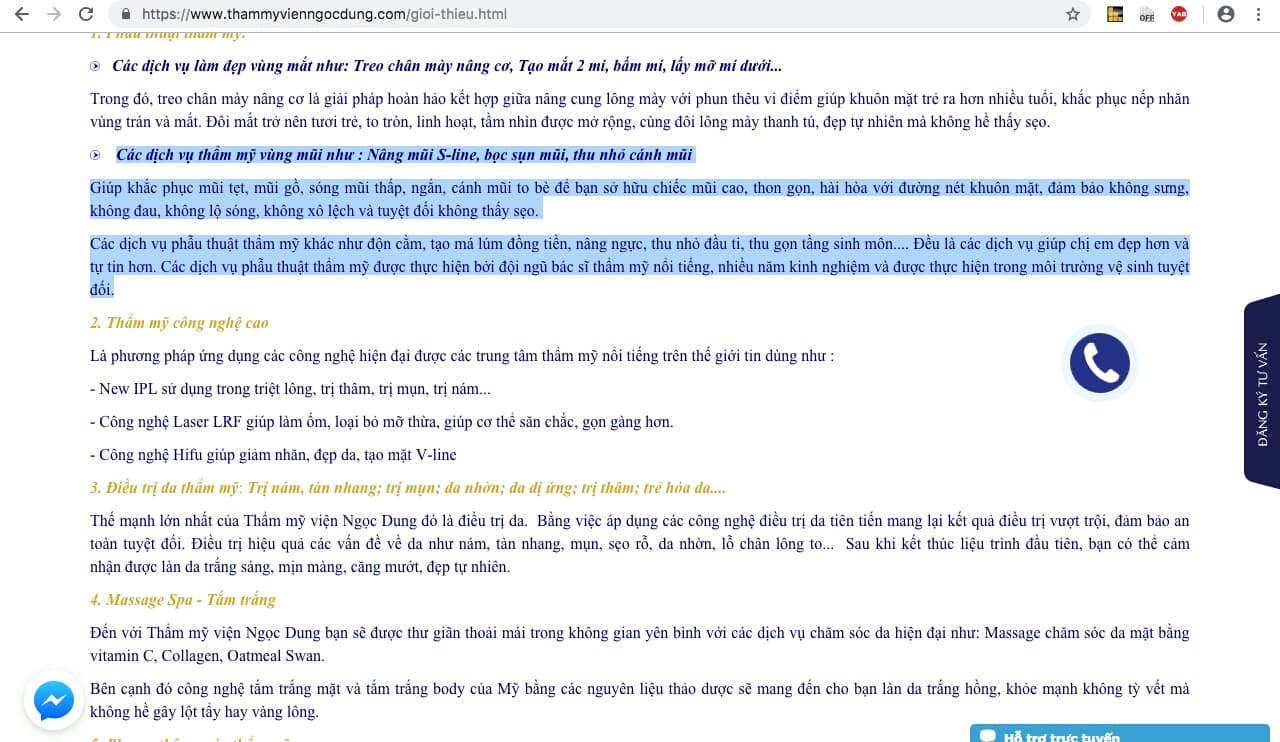The width and height of the screenshot is (1280, 742).
Task: Open the Facebook Messenger chat bubble
Action: point(54,701)
